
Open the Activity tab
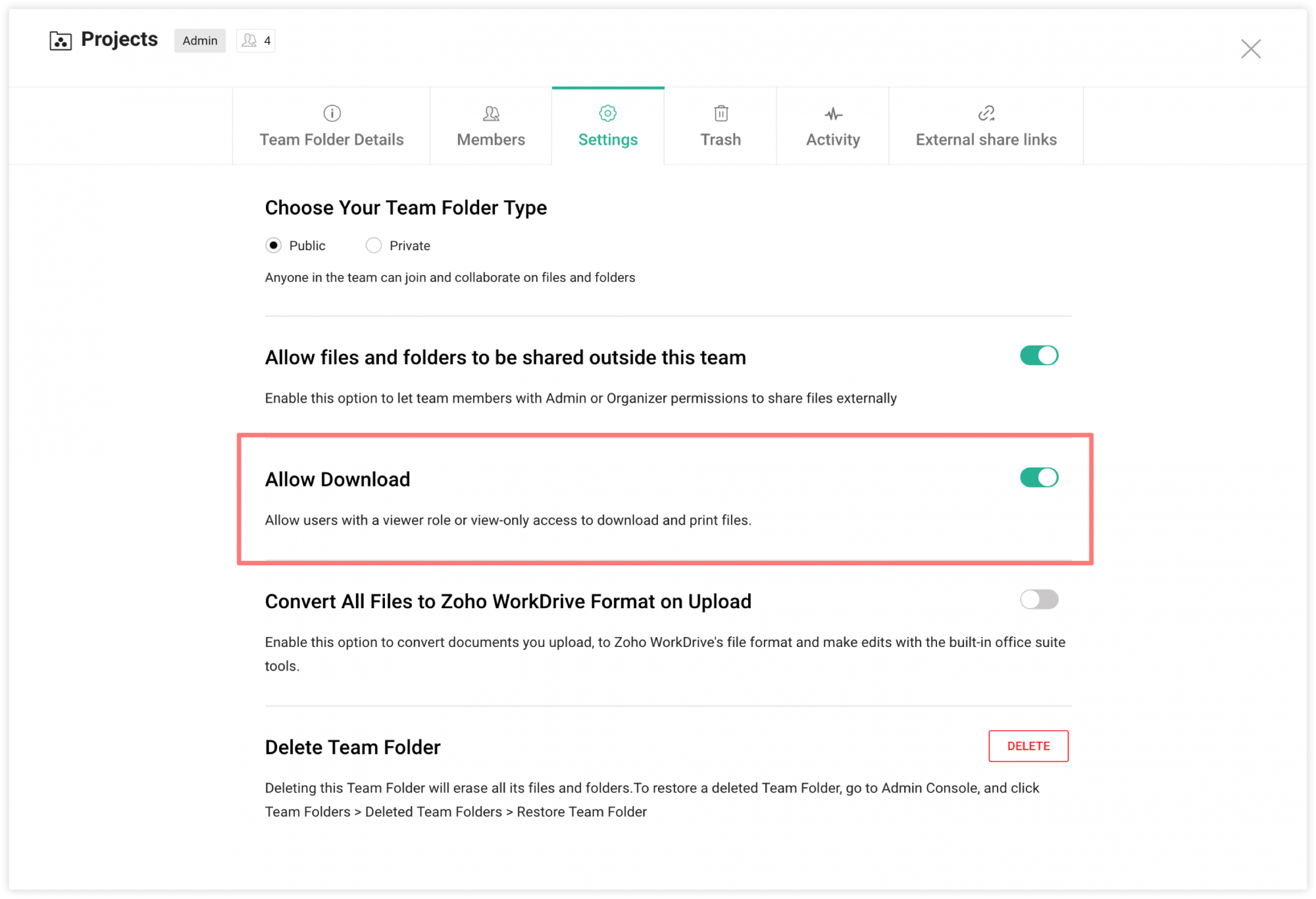tap(832, 126)
